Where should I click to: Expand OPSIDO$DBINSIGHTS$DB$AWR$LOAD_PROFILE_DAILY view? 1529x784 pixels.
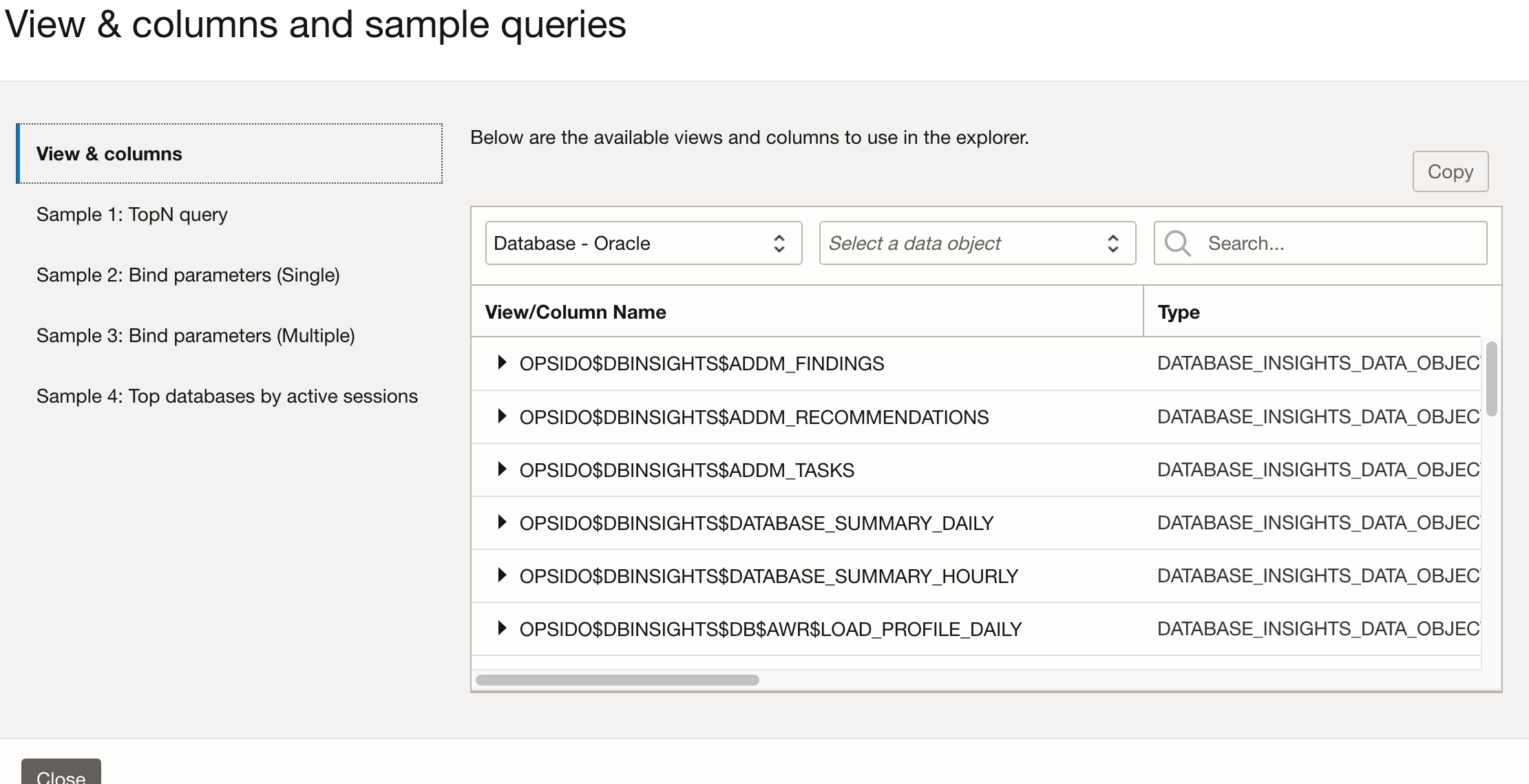click(x=501, y=628)
